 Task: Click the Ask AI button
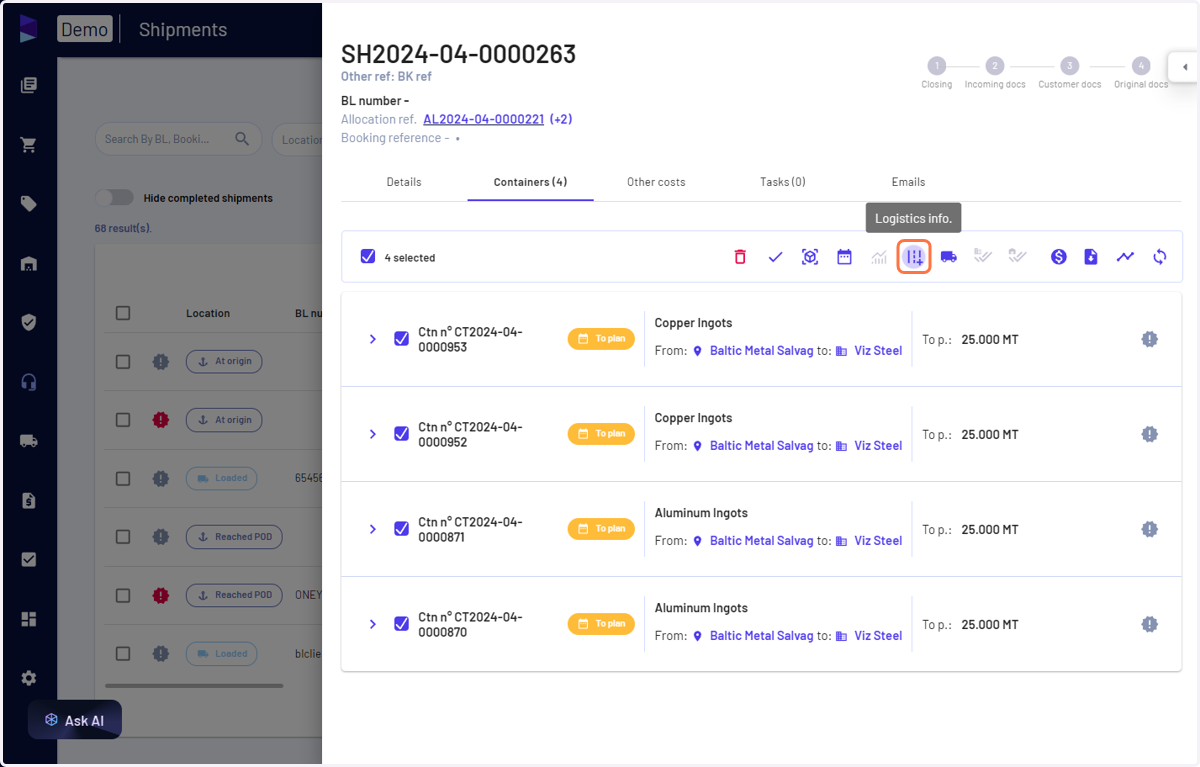pos(75,720)
